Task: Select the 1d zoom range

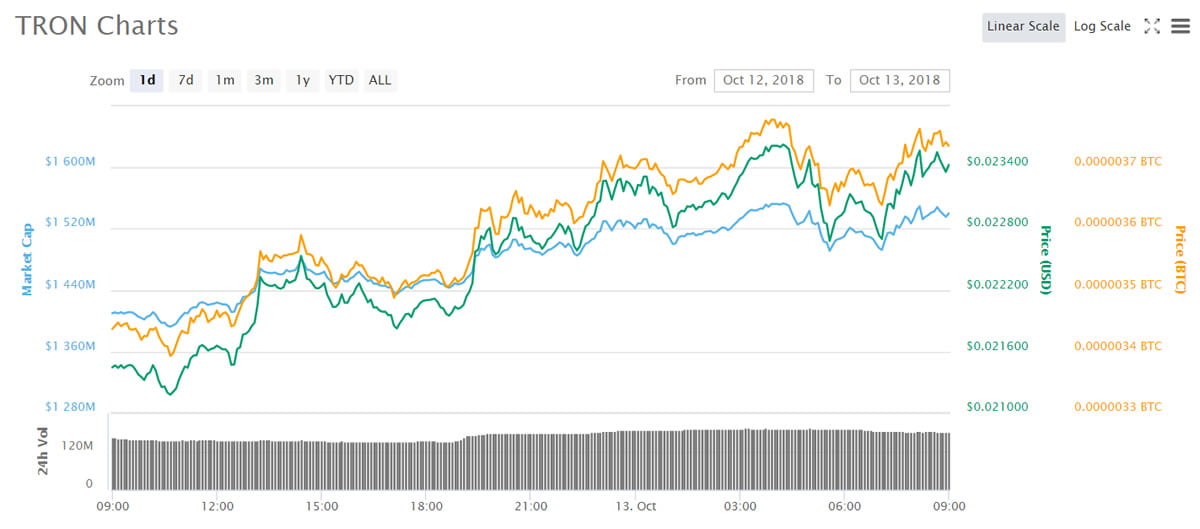Action: coord(147,80)
